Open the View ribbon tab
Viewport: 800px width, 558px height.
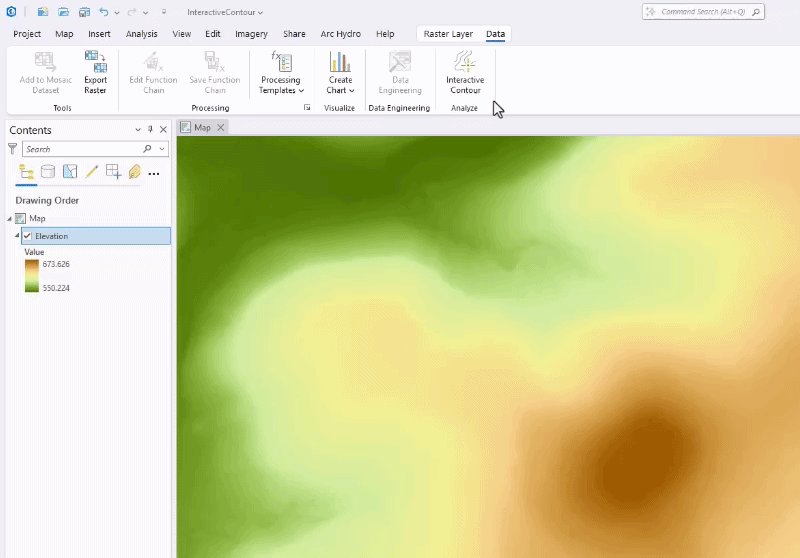pyautogui.click(x=182, y=34)
